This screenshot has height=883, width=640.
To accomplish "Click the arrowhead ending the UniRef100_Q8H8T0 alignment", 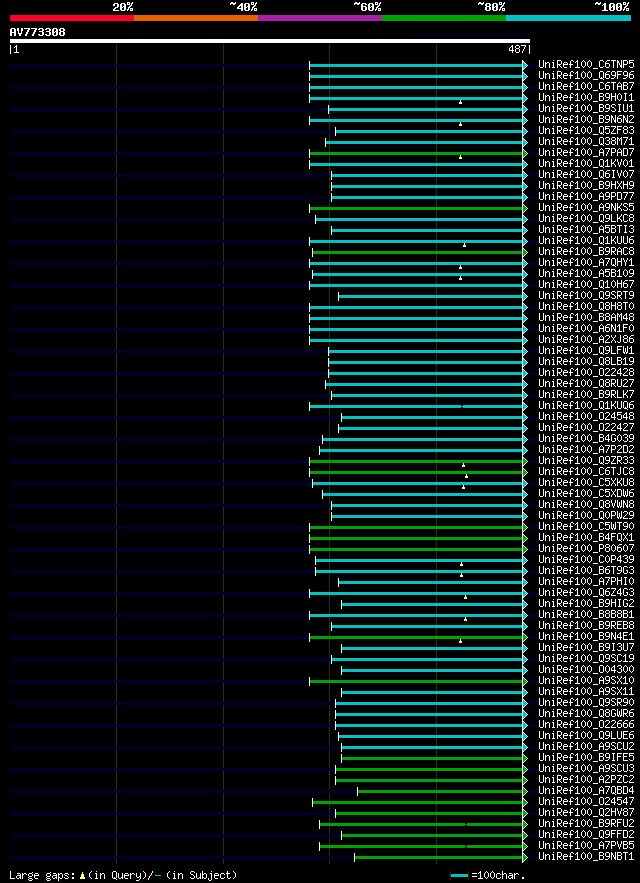I will (525, 307).
